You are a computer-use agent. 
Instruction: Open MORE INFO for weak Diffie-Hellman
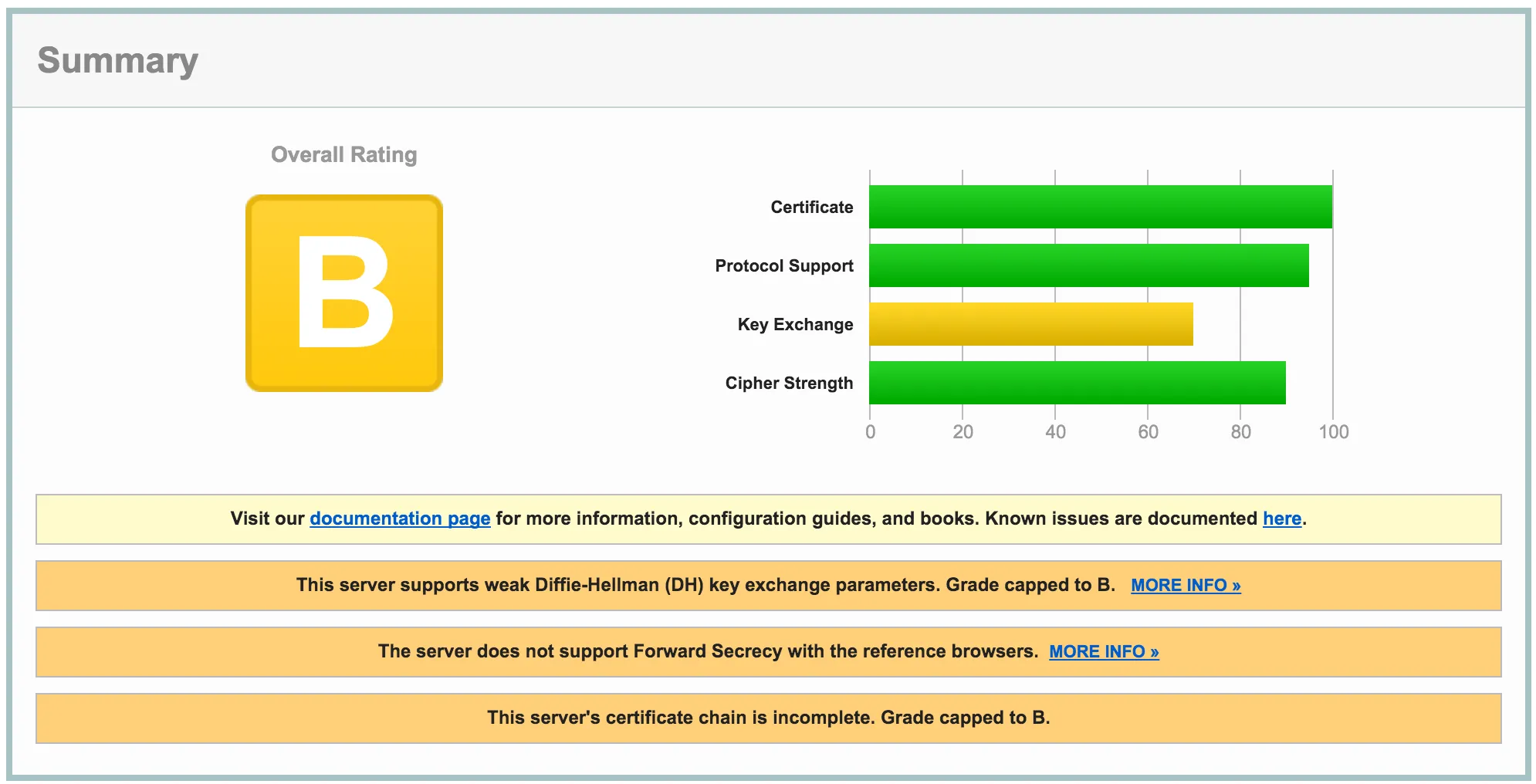tap(1186, 586)
